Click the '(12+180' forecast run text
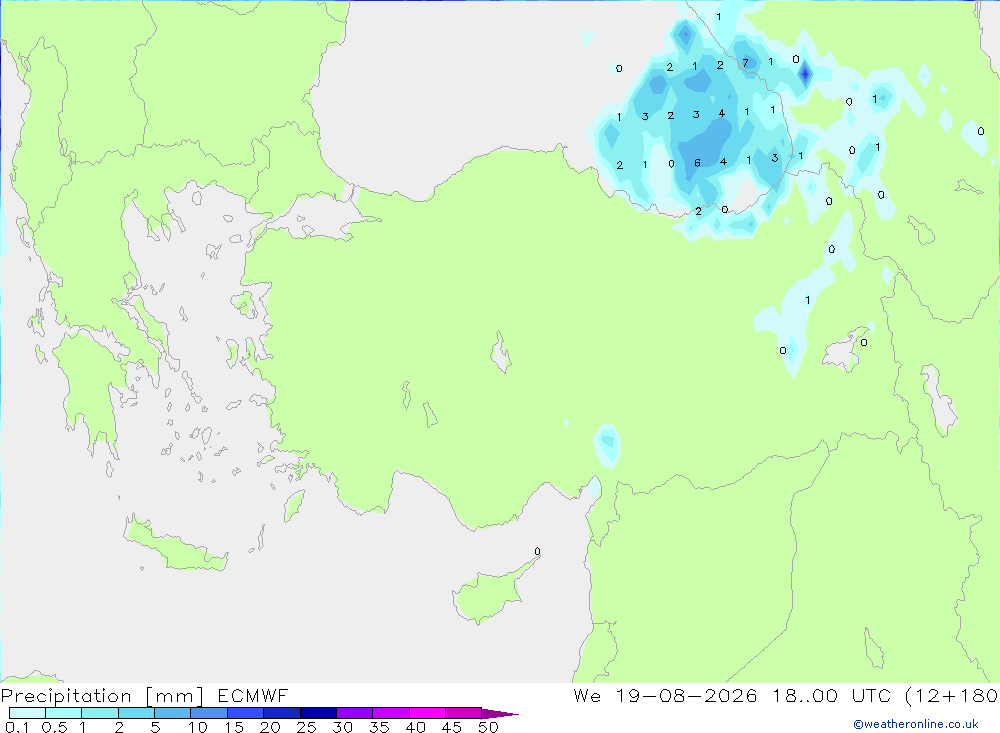 click(x=952, y=695)
